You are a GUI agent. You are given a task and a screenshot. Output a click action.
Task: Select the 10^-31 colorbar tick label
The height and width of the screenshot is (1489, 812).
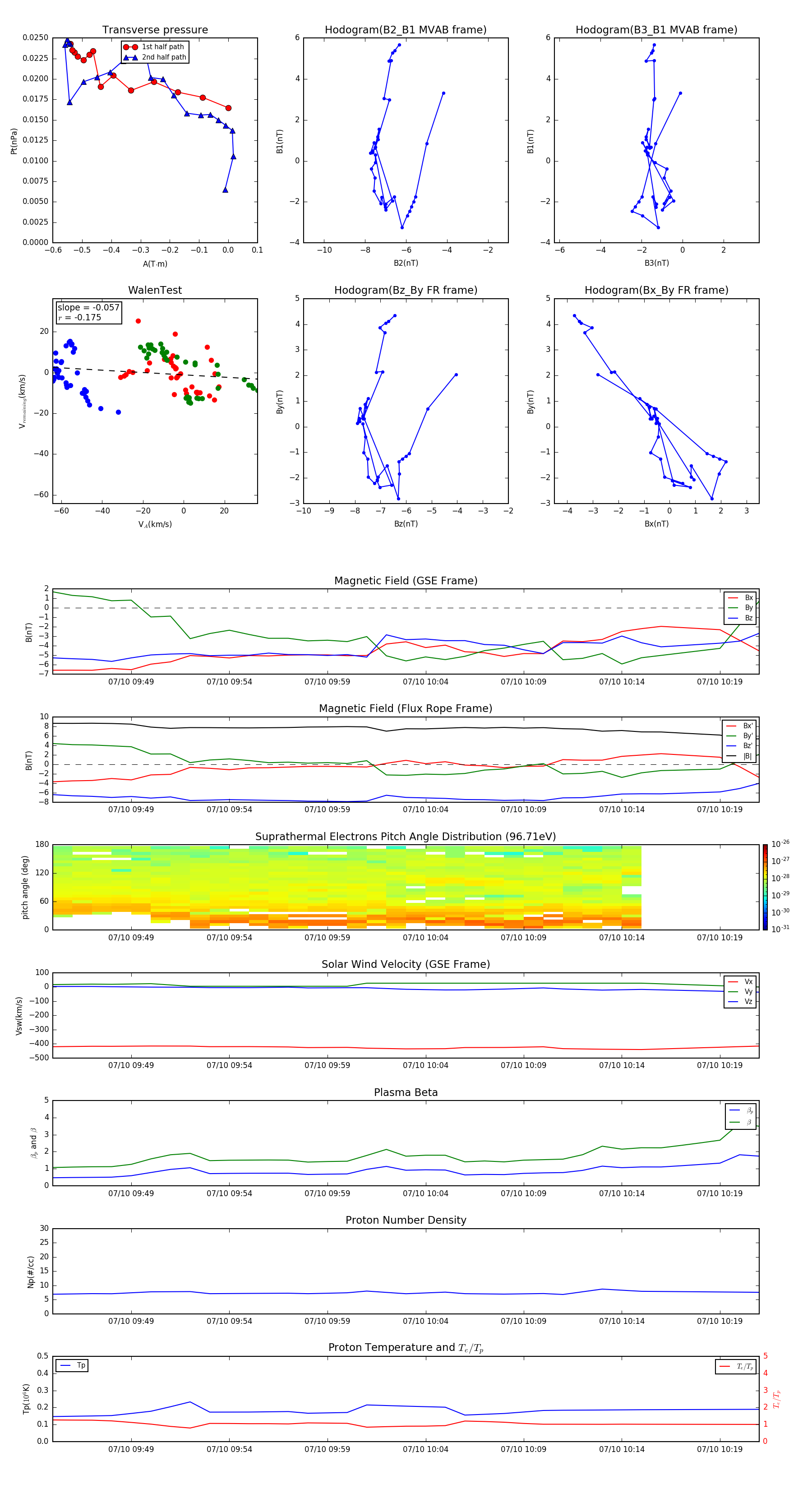[780, 929]
